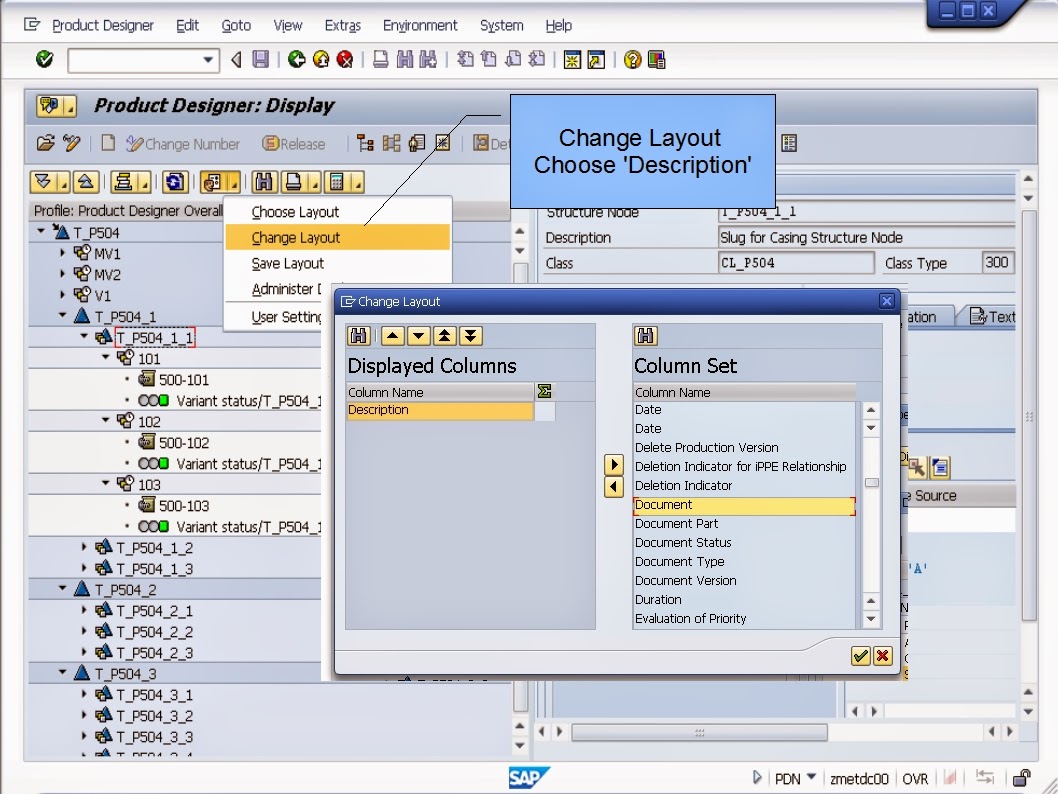Click the Print icon in toolbar
The image size is (1058, 794).
pyautogui.click(x=381, y=59)
